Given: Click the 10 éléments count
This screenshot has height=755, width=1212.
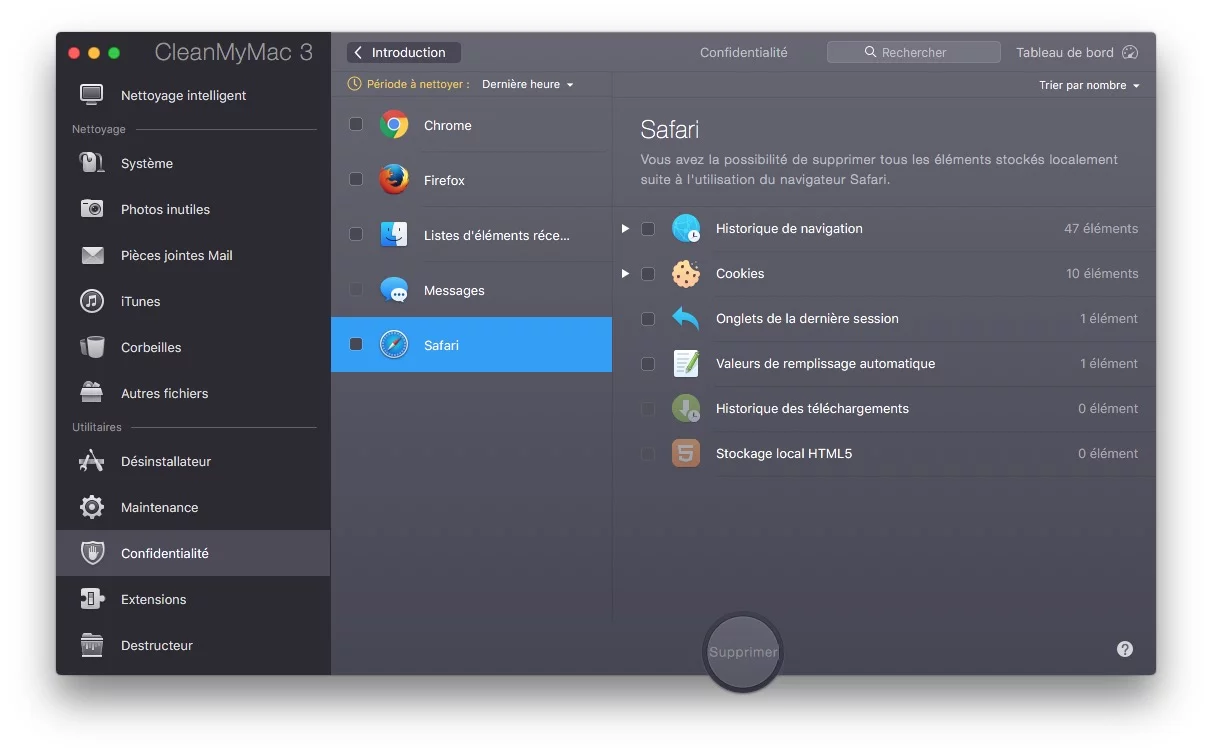Looking at the screenshot, I should click(x=1102, y=274).
